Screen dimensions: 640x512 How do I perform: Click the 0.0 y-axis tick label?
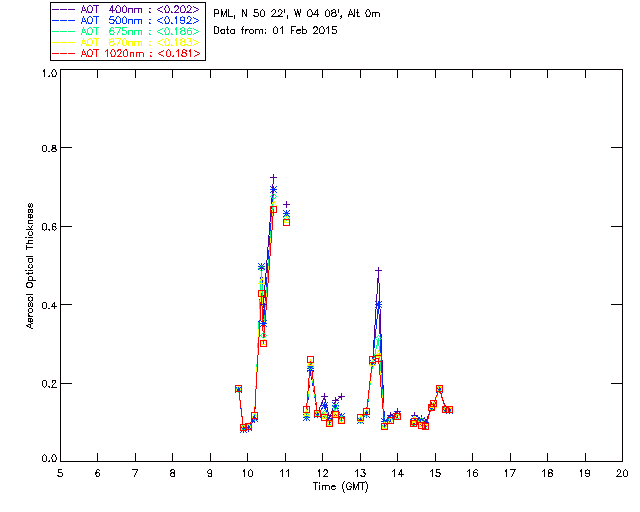49,459
